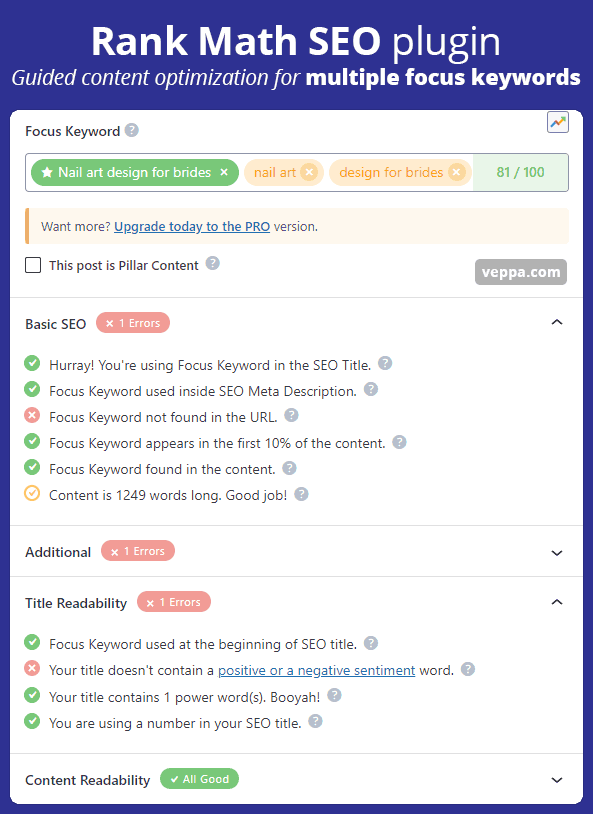Open the trends chart icon
The width and height of the screenshot is (593, 814).
coord(558,123)
